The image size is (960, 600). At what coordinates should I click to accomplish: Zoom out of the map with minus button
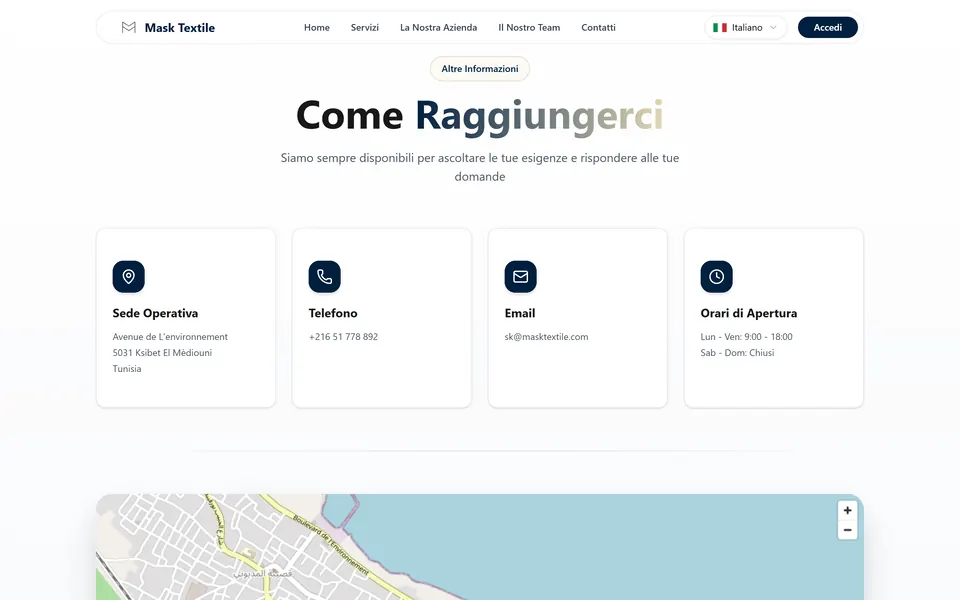click(847, 530)
